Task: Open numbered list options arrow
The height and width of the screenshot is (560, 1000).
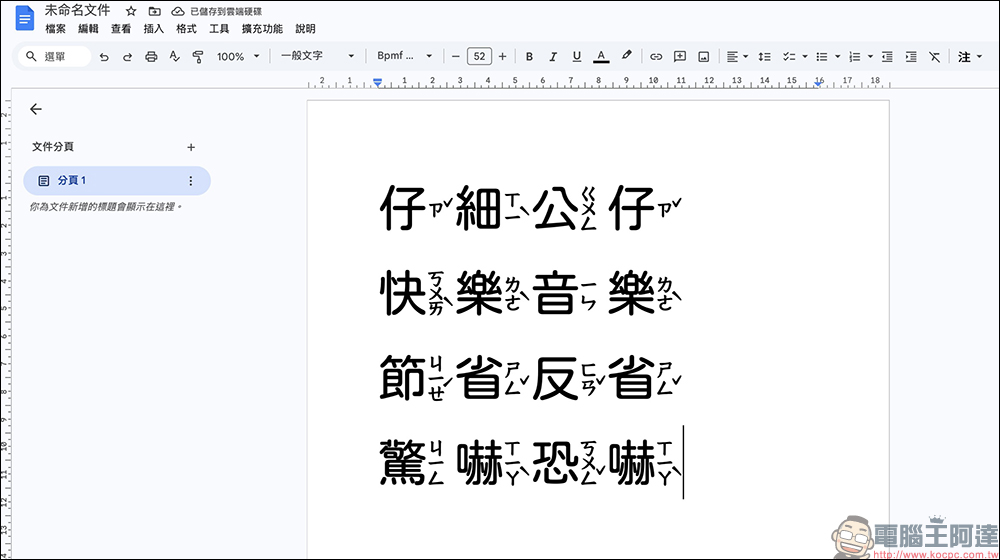Action: pyautogui.click(x=870, y=57)
